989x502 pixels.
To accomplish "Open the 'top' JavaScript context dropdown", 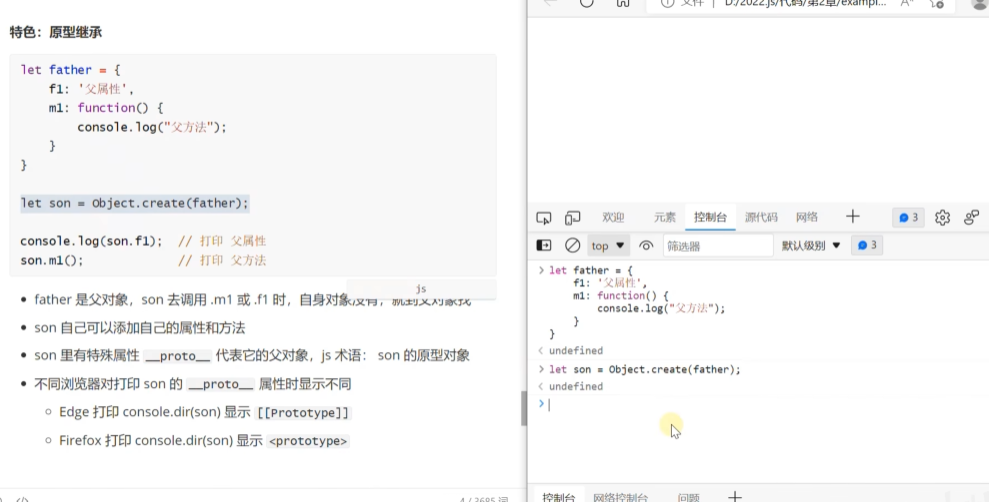I will point(608,245).
